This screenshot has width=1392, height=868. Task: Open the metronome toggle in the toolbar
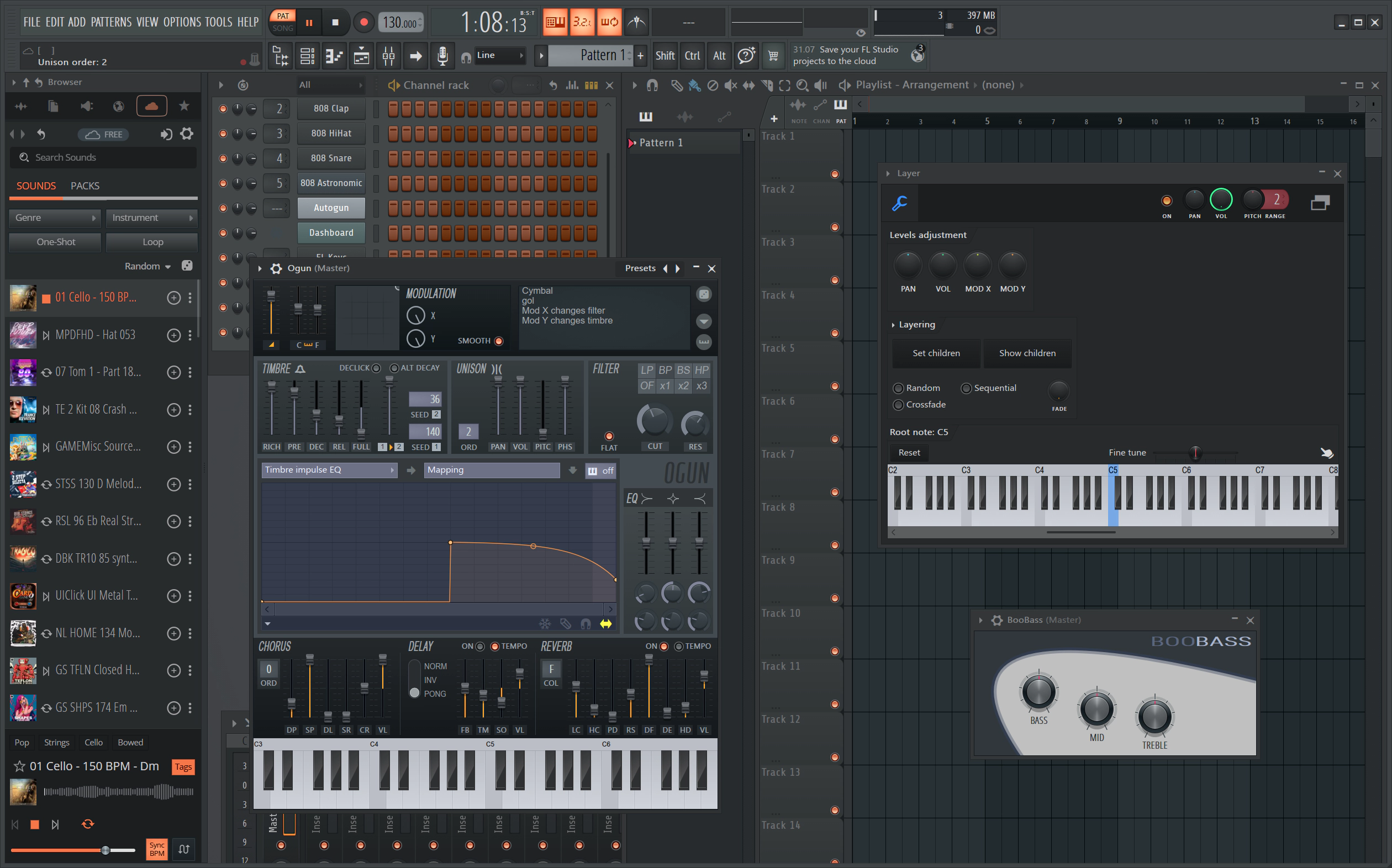[x=636, y=22]
